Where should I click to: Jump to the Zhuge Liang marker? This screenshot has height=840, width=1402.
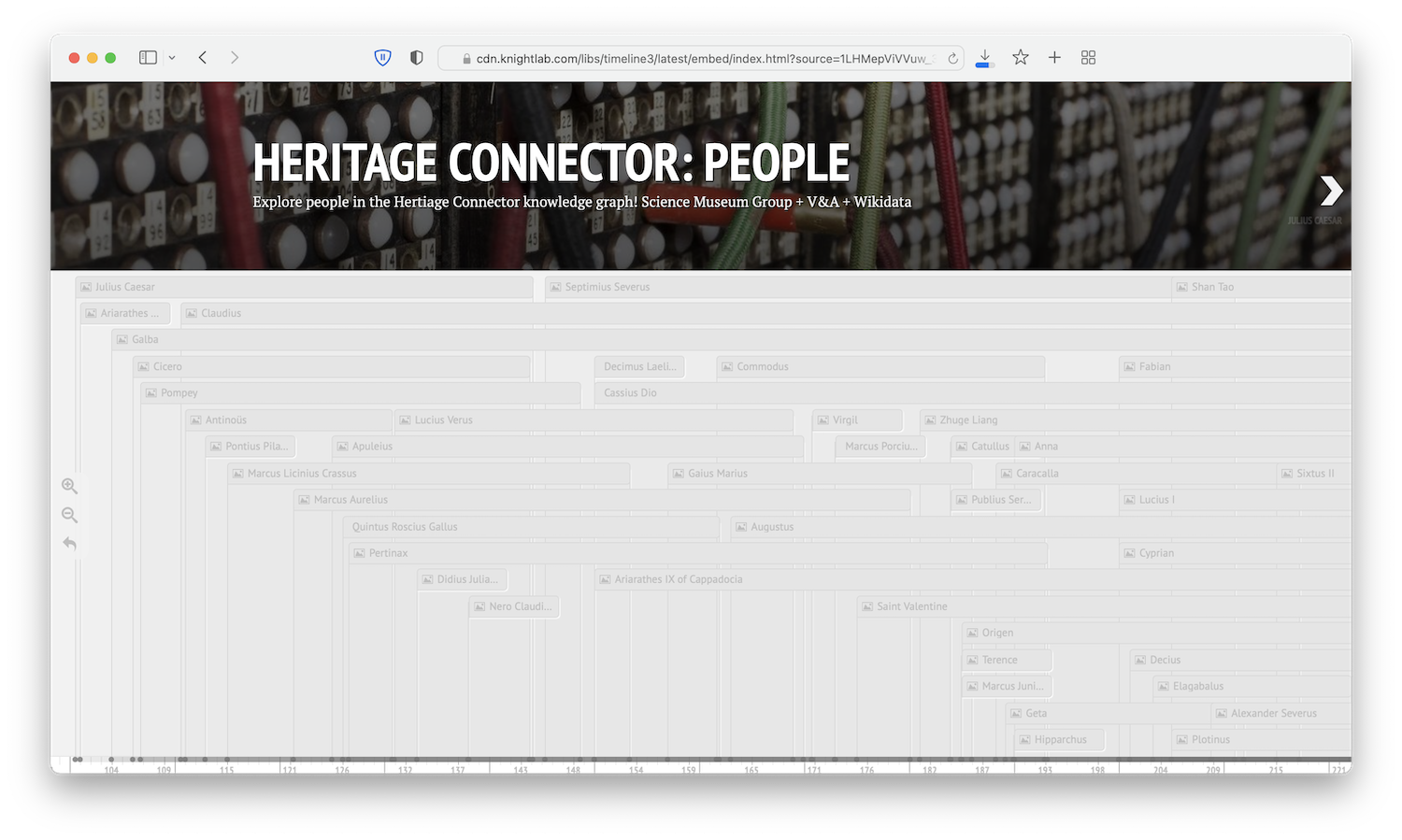coord(1136,420)
